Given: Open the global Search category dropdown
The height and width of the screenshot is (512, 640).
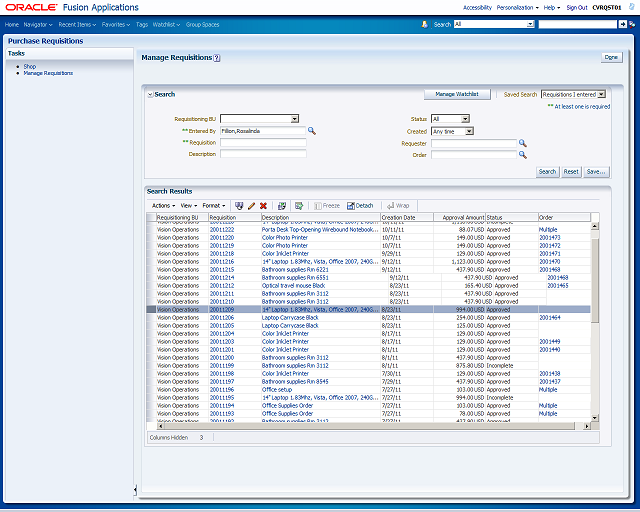Looking at the screenshot, I should pos(530,24).
